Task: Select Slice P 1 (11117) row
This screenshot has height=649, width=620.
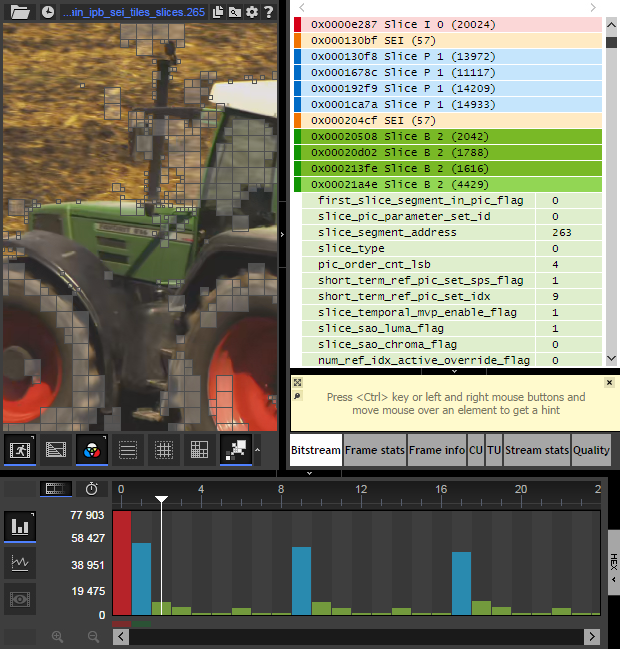Action: 448,72
